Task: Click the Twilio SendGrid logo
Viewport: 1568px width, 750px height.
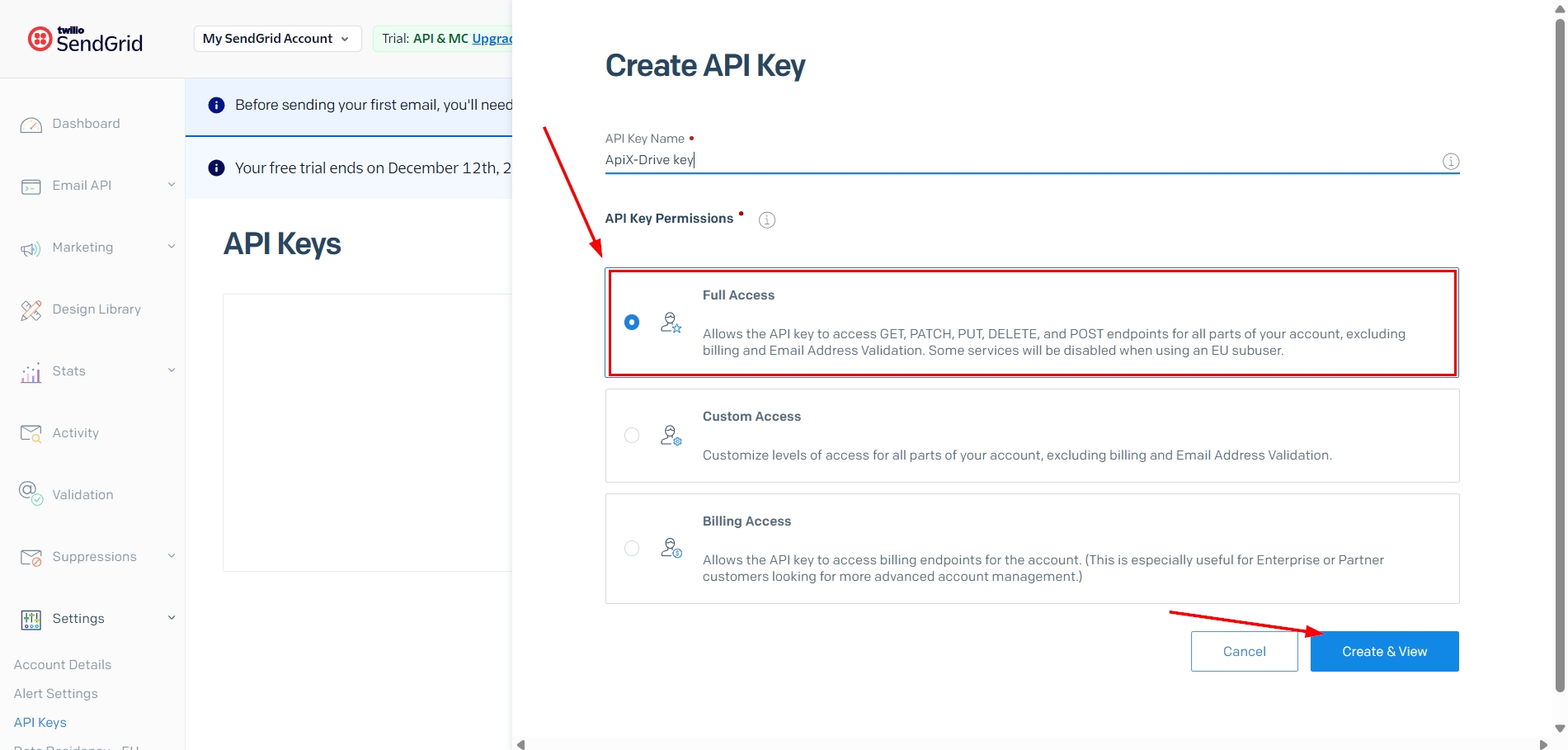Action: [86, 39]
